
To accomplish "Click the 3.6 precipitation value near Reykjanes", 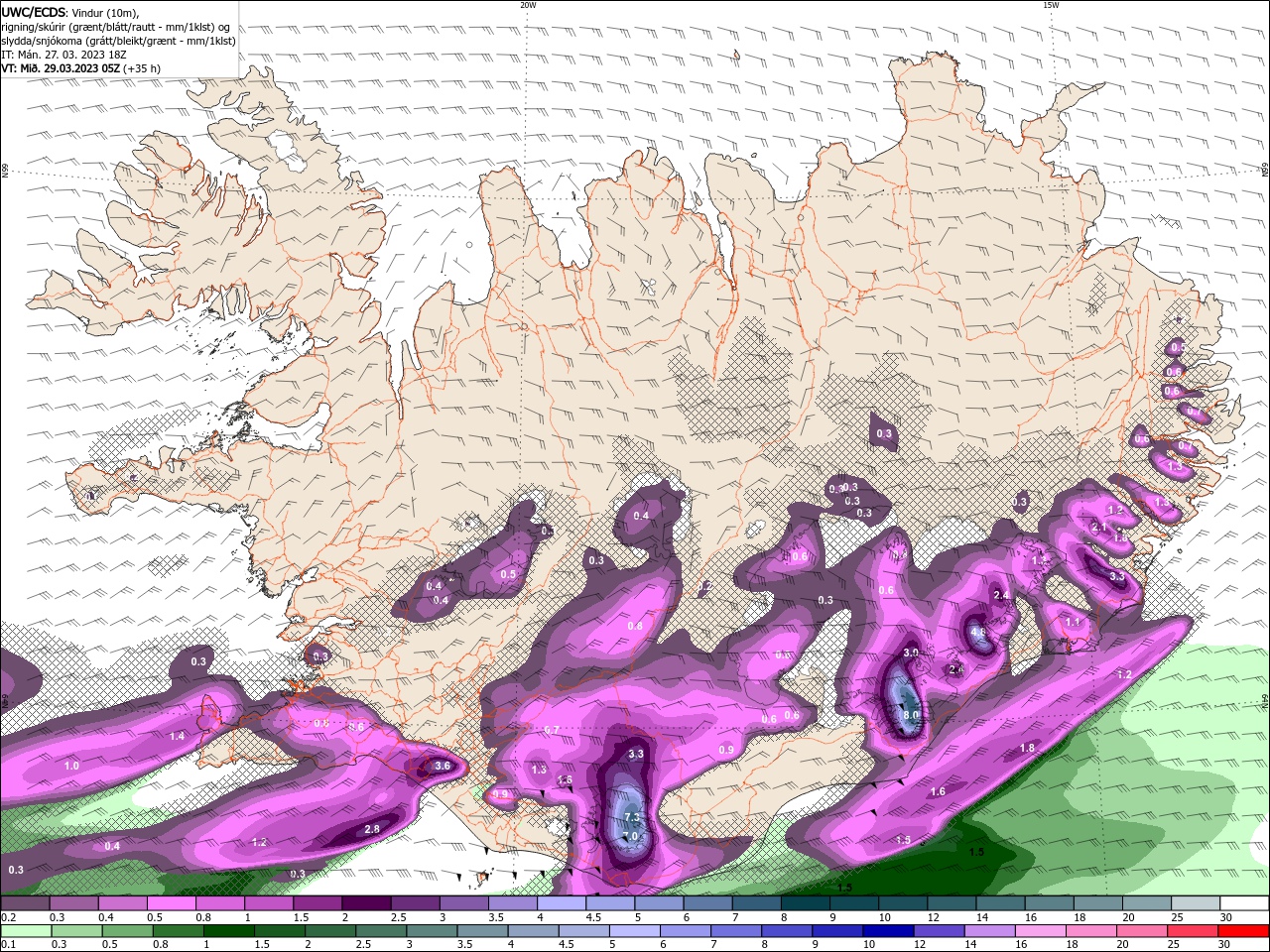I will pos(442,766).
